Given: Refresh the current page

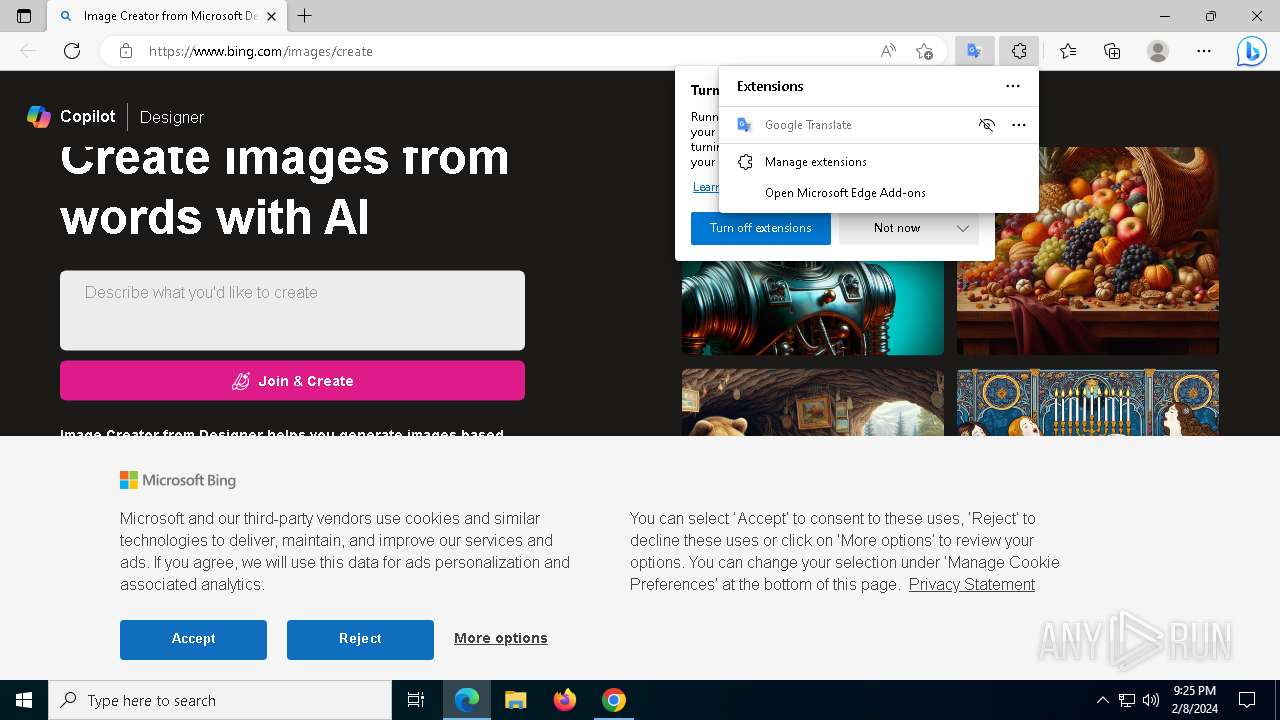Looking at the screenshot, I should click(x=72, y=51).
